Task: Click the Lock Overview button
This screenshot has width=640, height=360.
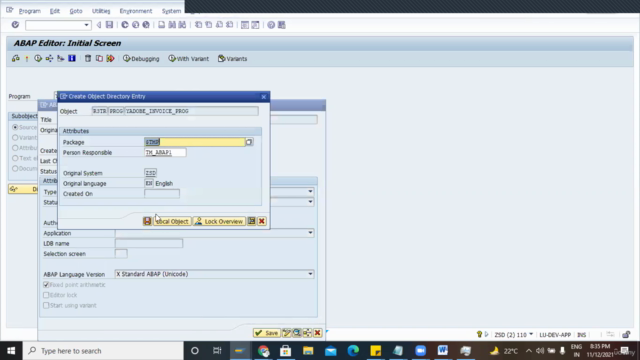Action: (x=219, y=221)
